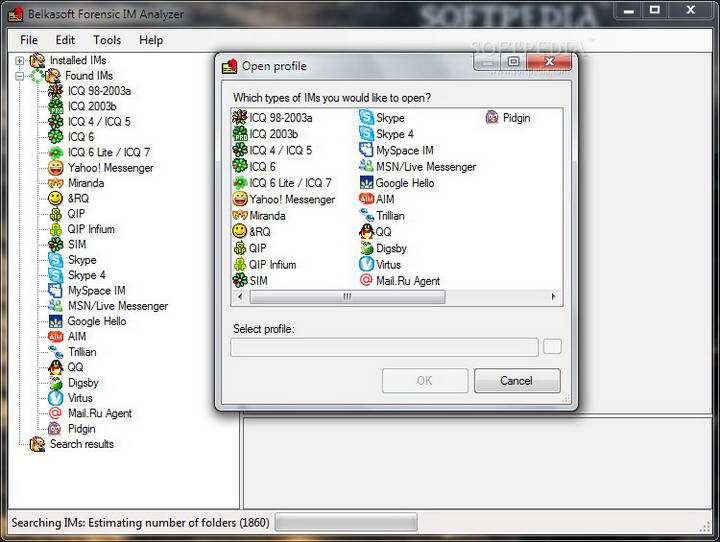Click the search progress bar in status bar

click(346, 522)
